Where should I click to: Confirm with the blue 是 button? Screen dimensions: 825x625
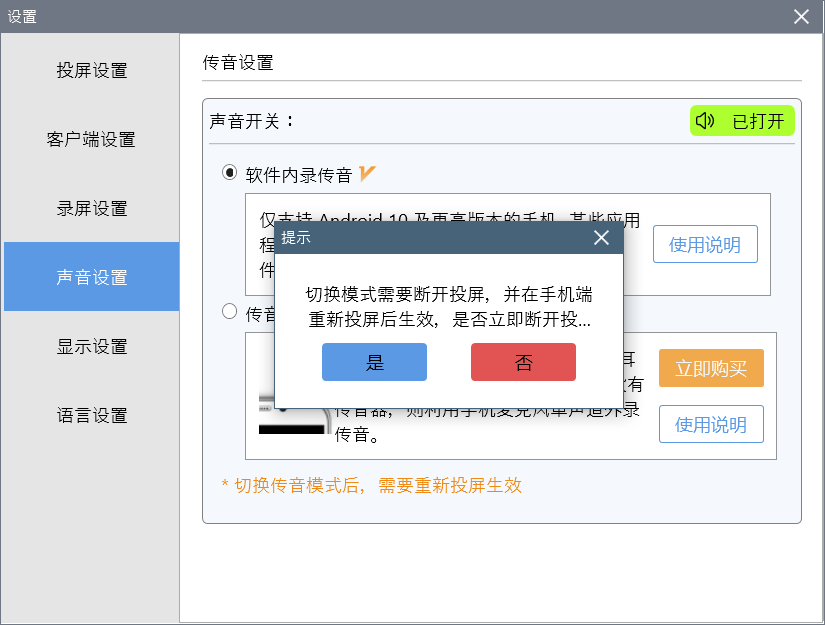374,362
